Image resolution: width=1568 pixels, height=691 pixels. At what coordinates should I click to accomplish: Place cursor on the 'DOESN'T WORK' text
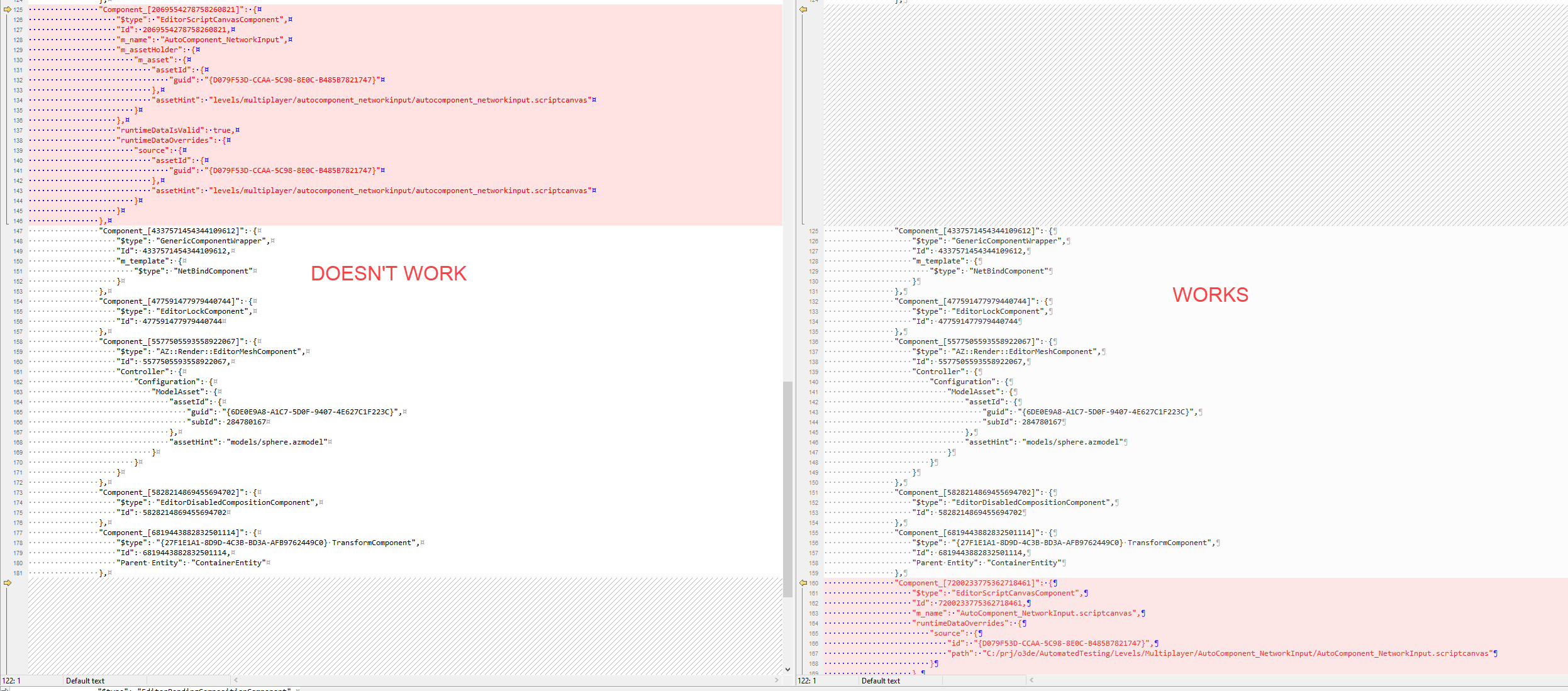[389, 274]
